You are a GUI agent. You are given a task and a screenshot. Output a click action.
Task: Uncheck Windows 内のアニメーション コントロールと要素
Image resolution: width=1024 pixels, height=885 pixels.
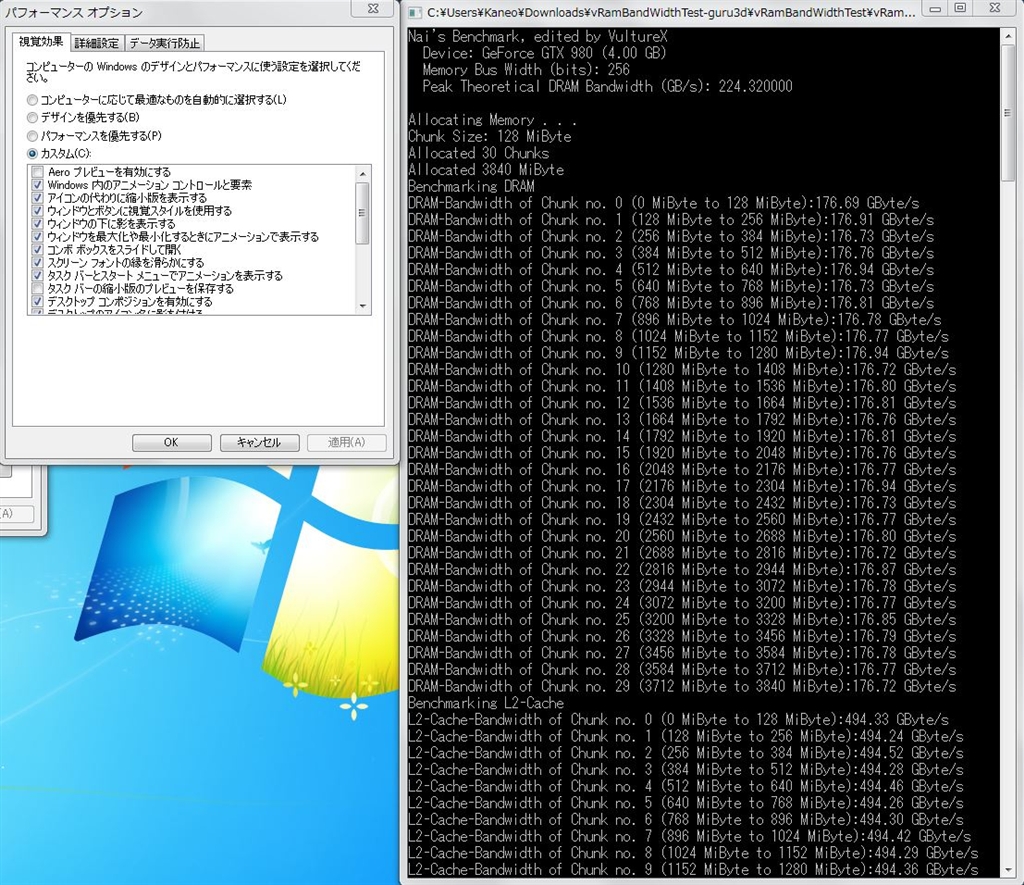coord(37,185)
